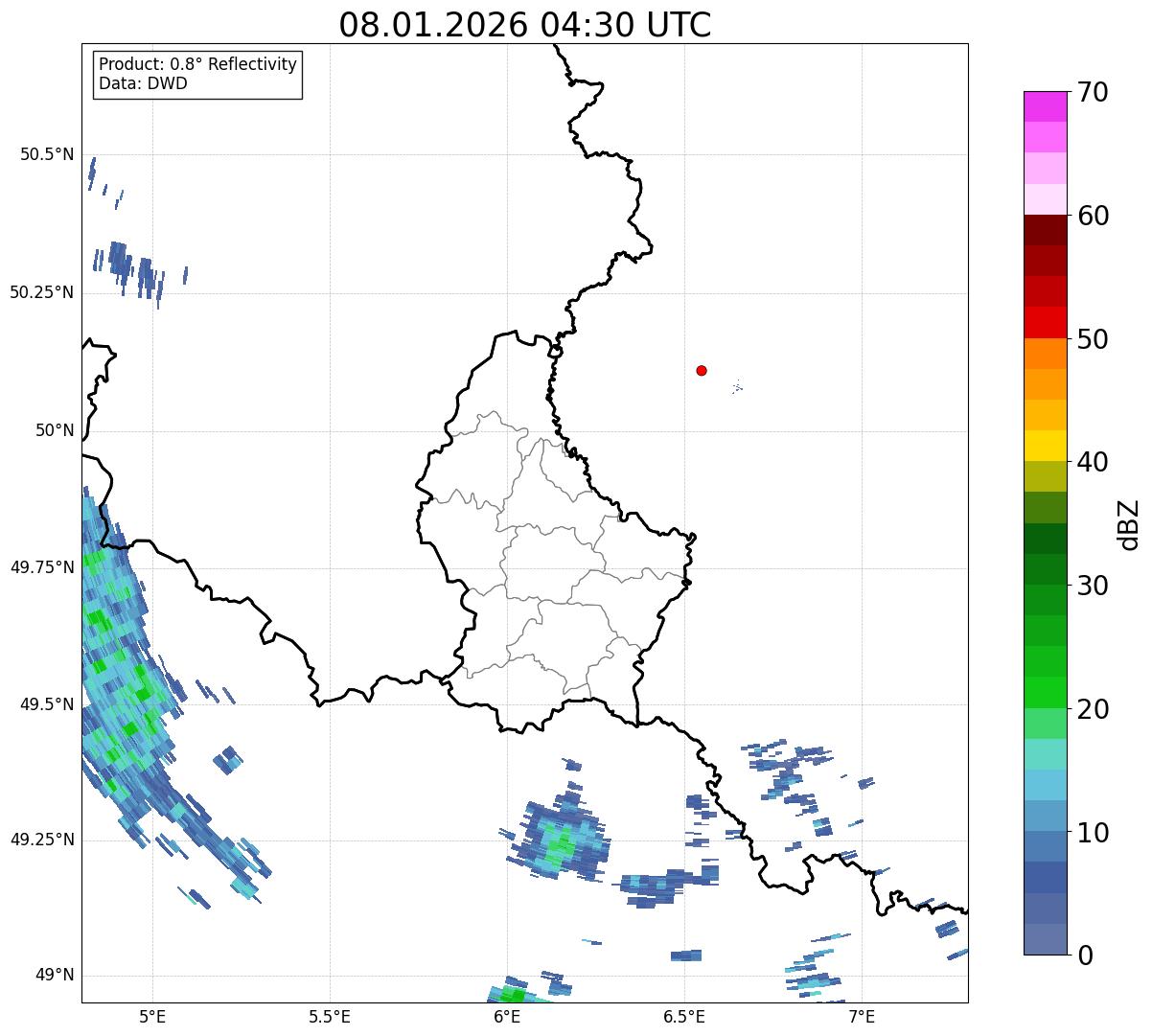Click the magenta top swatch of the colorbar
The height and width of the screenshot is (1036, 1152).
point(1045,106)
